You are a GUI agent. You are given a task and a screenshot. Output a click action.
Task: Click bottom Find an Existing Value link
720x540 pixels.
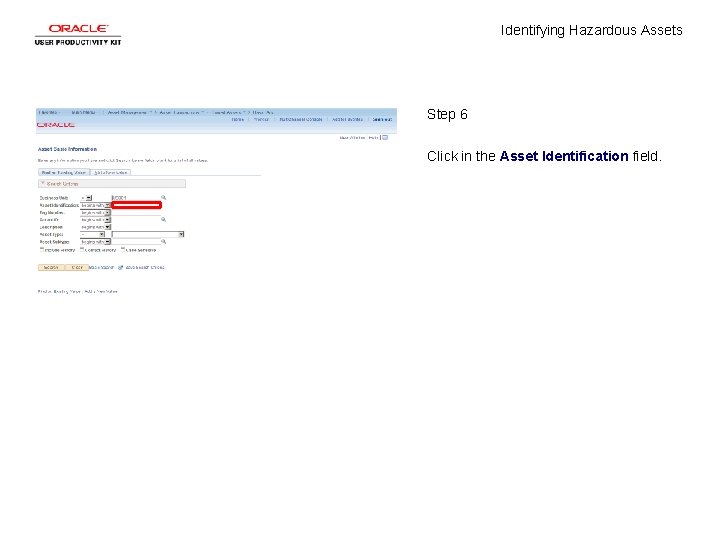[x=59, y=292]
